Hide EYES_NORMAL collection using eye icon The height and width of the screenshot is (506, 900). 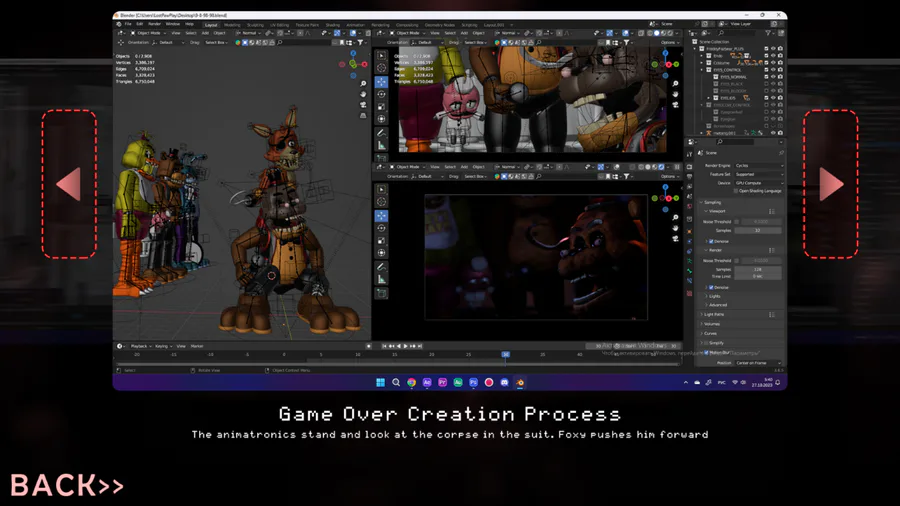click(773, 77)
